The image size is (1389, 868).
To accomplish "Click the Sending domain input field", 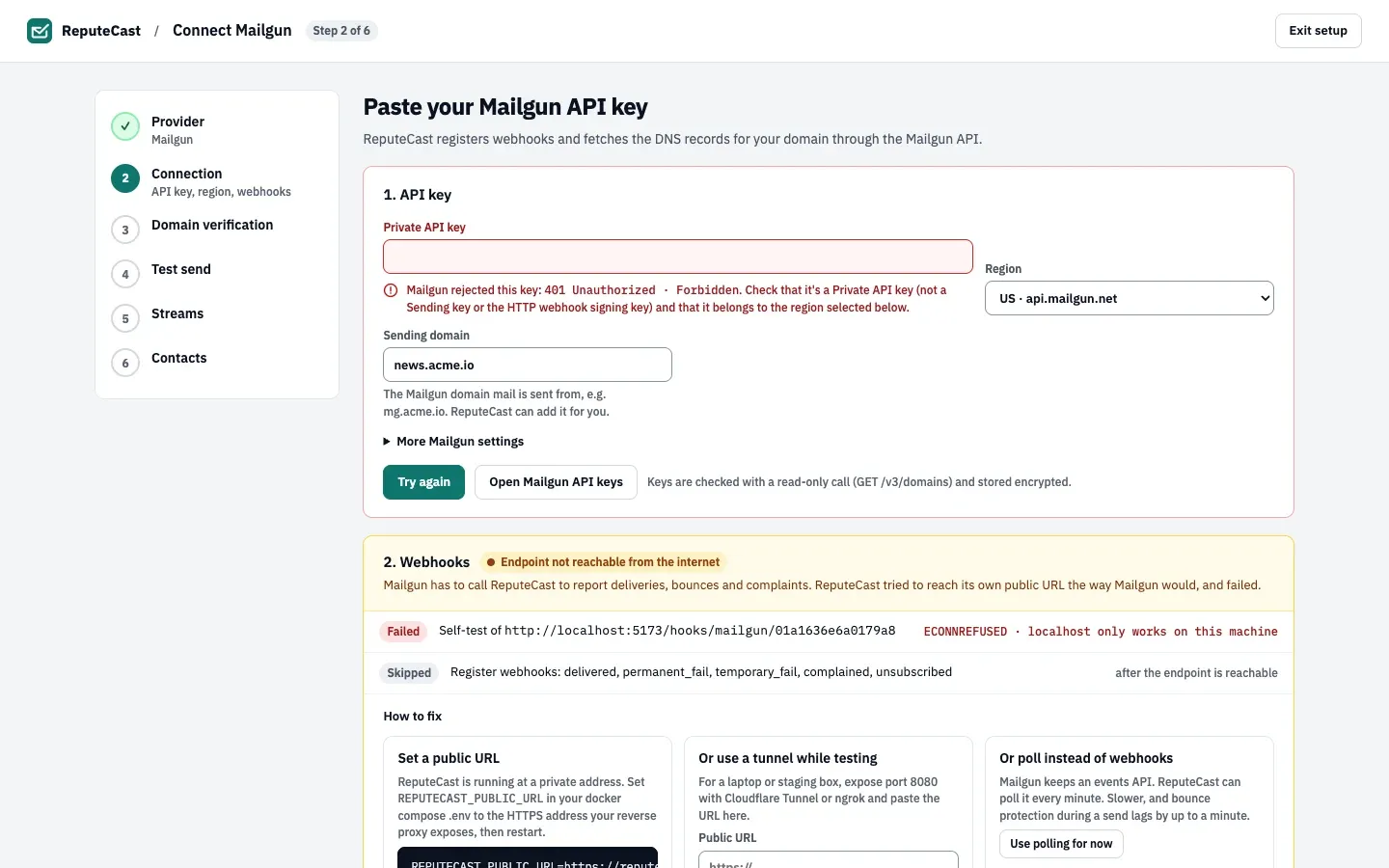I will tap(528, 365).
